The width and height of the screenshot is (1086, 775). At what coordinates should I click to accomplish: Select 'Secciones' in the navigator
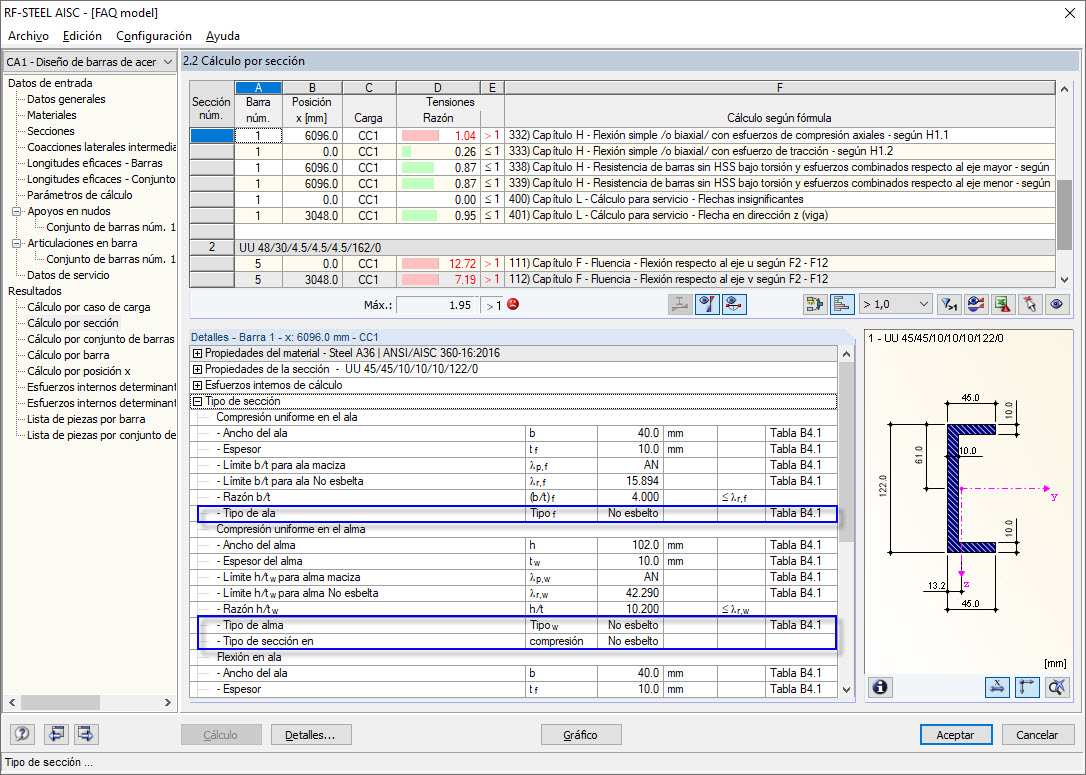51,131
